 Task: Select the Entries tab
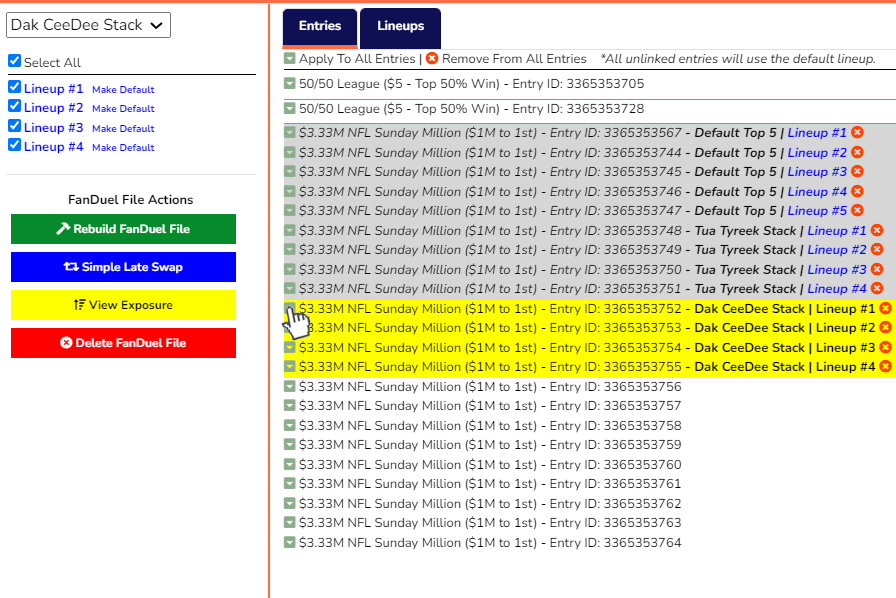coord(319,28)
